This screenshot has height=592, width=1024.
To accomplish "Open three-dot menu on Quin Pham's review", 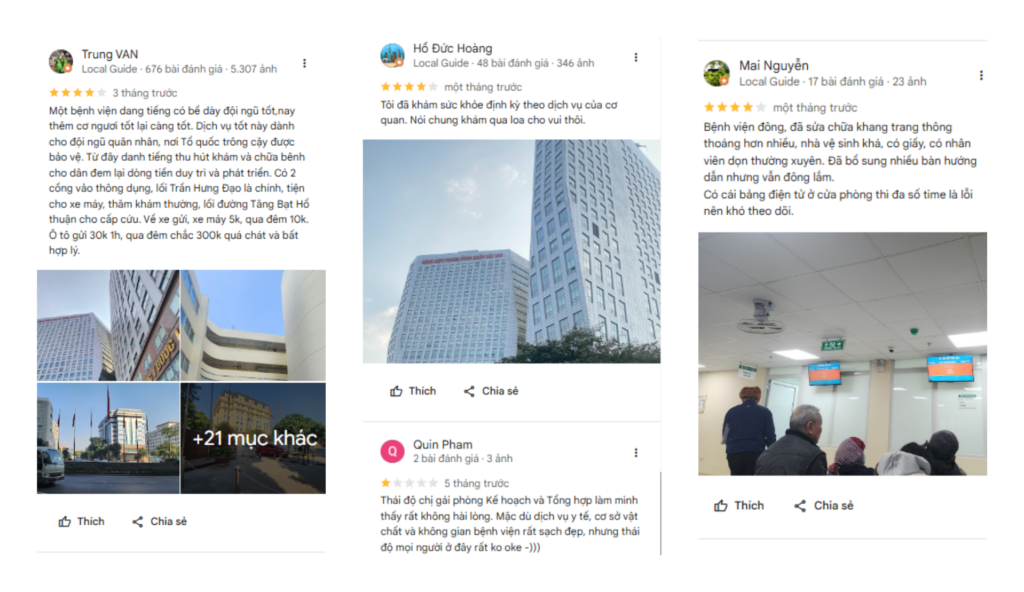I will (636, 453).
